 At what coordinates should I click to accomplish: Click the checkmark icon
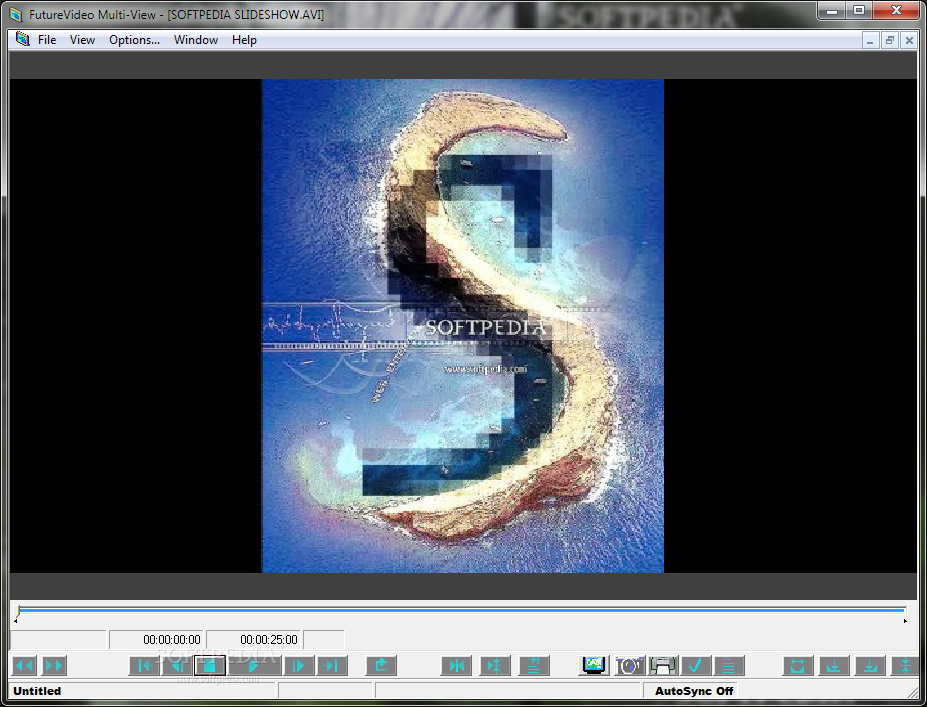pos(696,666)
